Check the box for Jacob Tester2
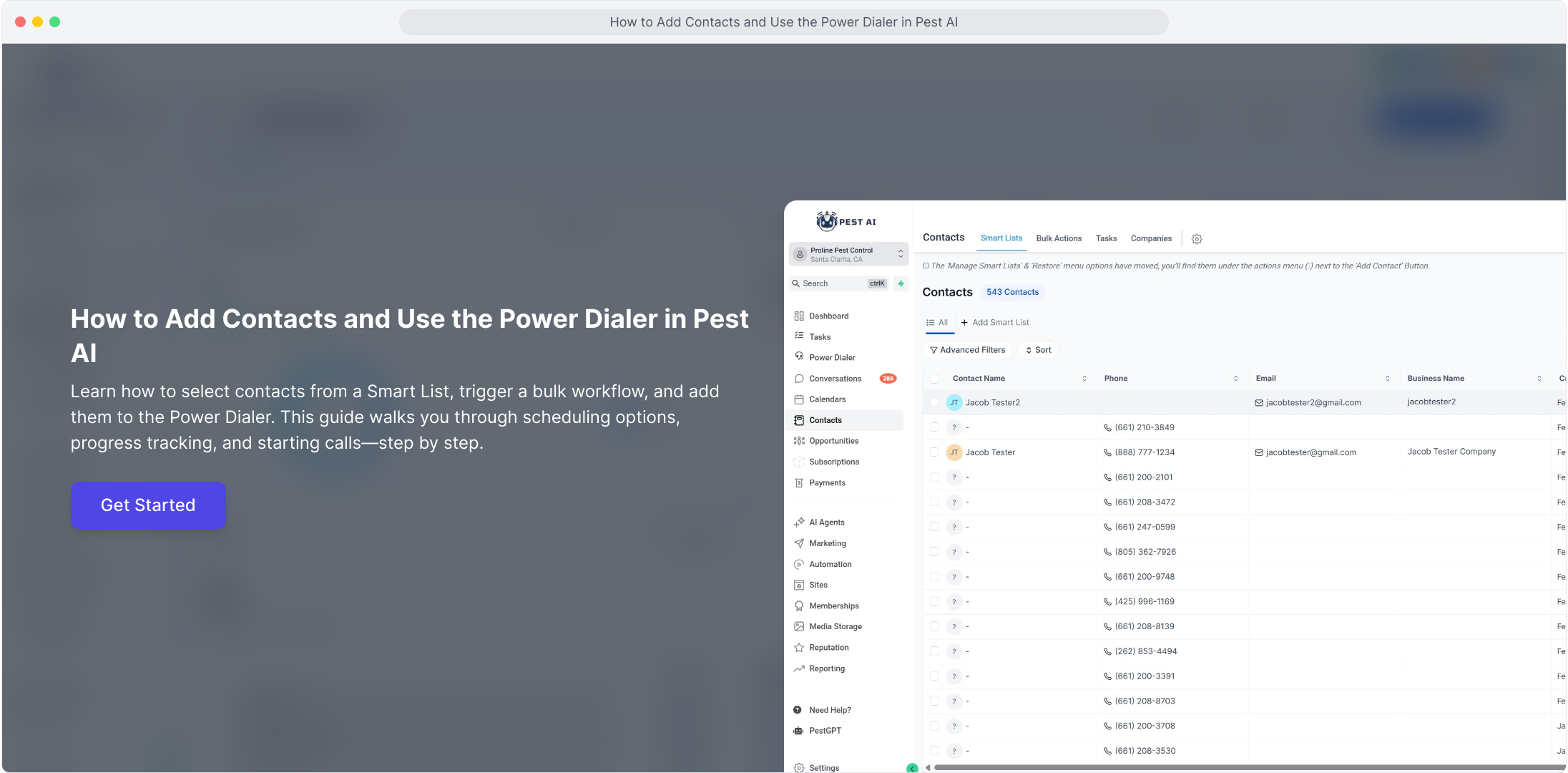 click(x=934, y=402)
